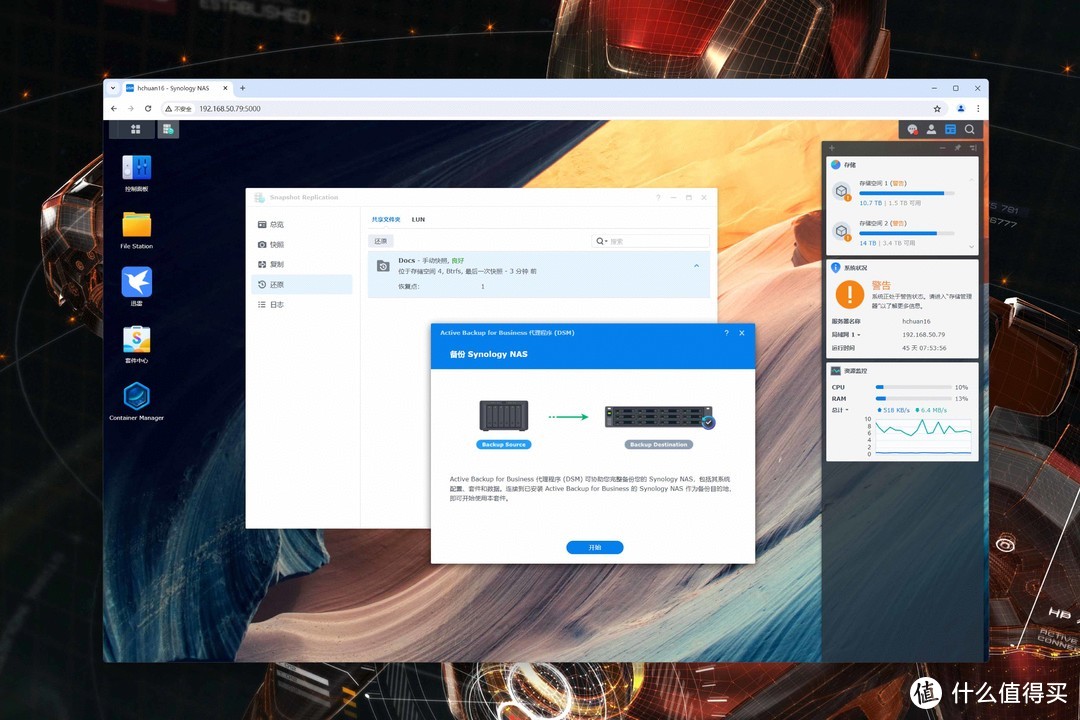Pin the widget panel with pushpin icon
This screenshot has width=1080, height=720.
click(x=957, y=148)
